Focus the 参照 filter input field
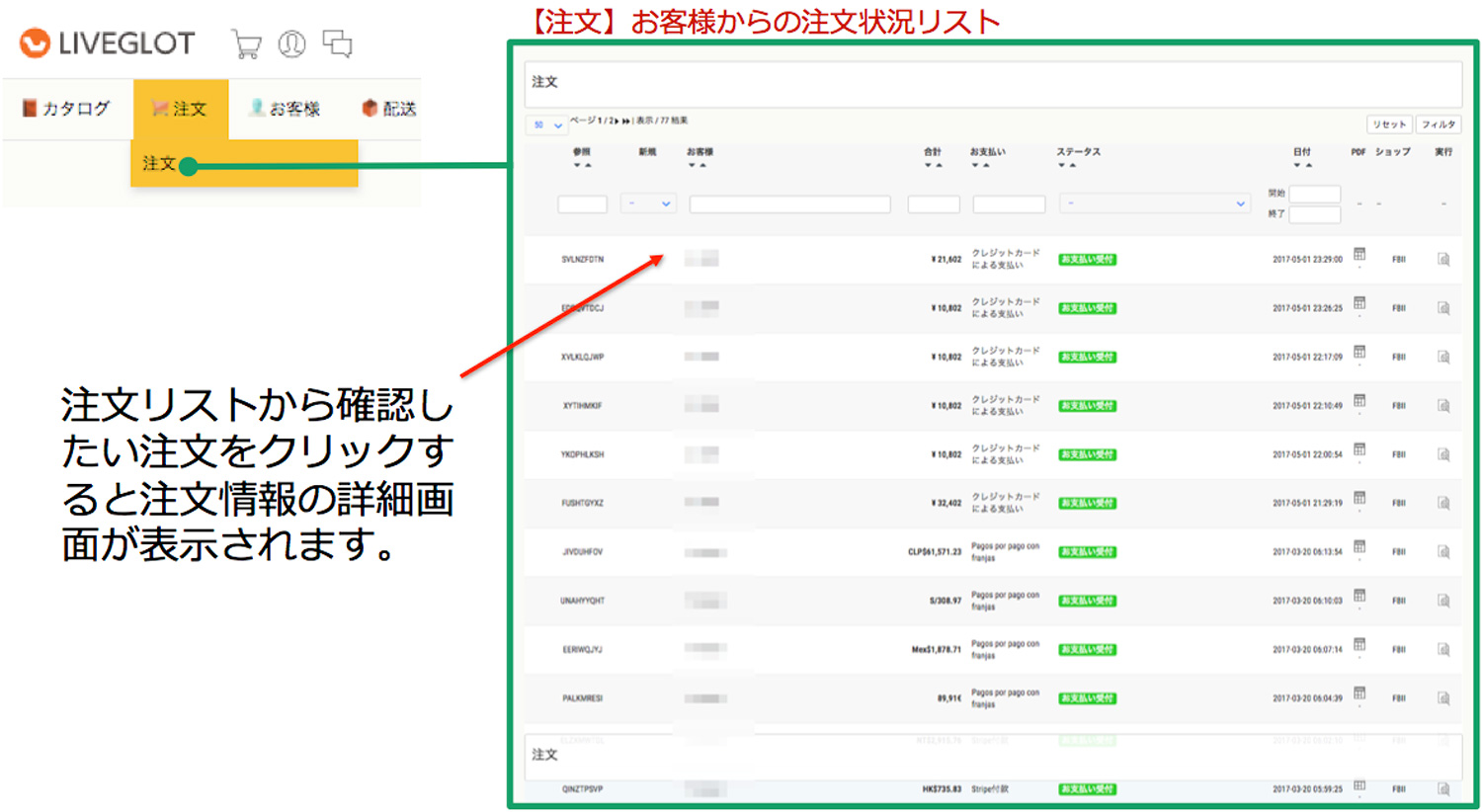Viewport: 1482px width, 812px height. click(582, 204)
